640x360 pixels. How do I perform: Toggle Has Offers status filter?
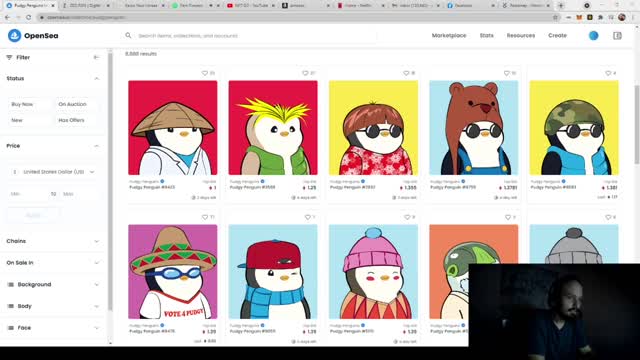77,120
